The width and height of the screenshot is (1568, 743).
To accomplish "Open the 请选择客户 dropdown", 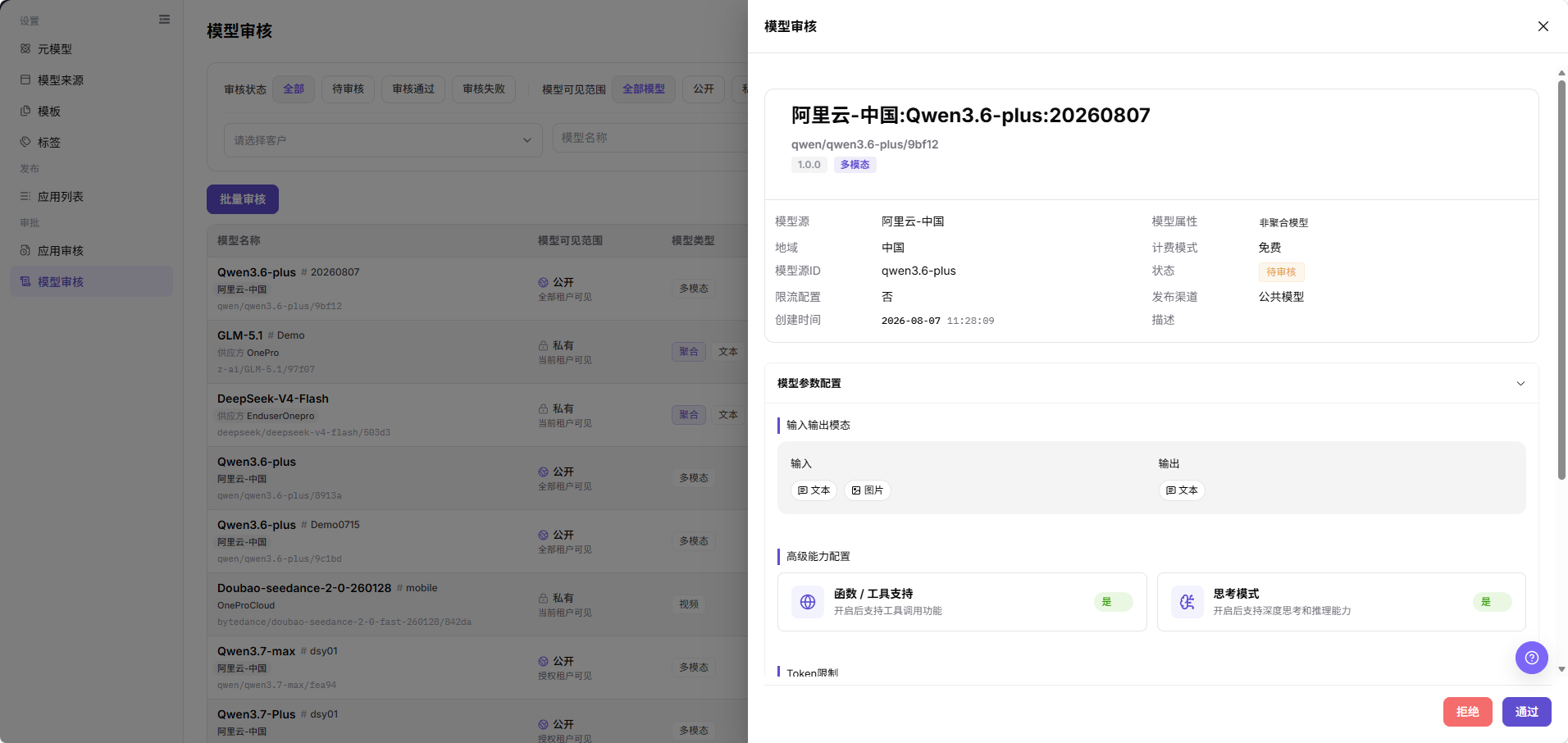I will (383, 140).
